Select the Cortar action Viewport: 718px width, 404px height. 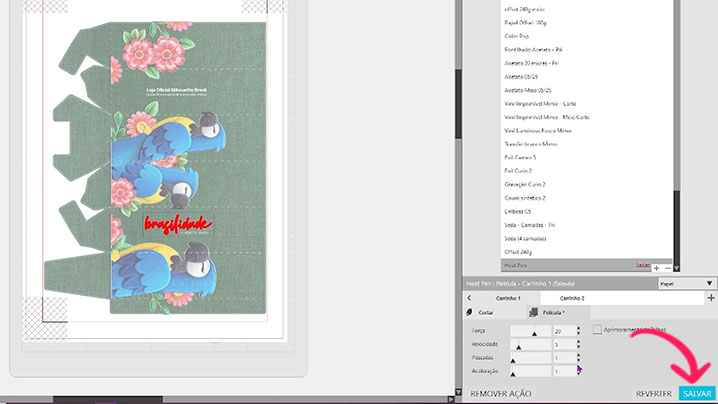point(486,312)
